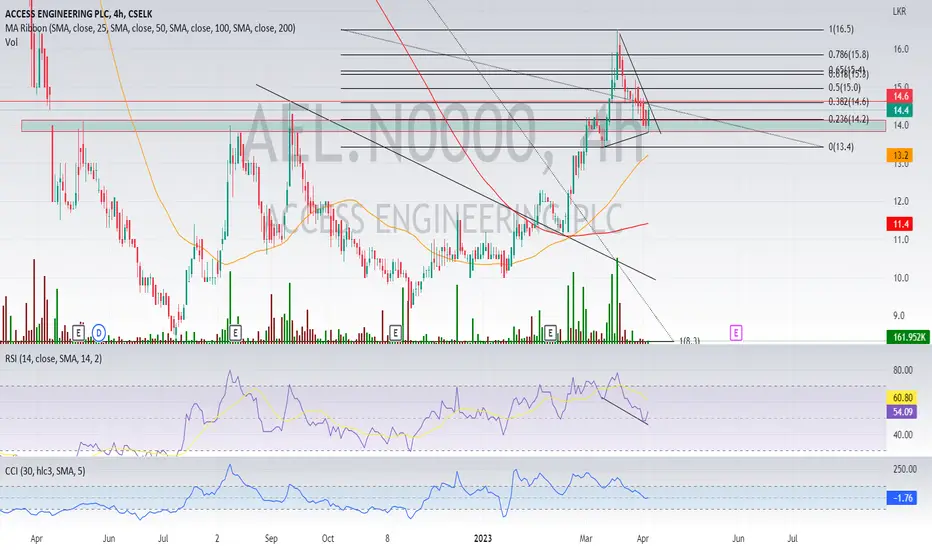The height and width of the screenshot is (550, 932).
Task: Click the 12.0 value on the price axis
Action: click(x=900, y=202)
